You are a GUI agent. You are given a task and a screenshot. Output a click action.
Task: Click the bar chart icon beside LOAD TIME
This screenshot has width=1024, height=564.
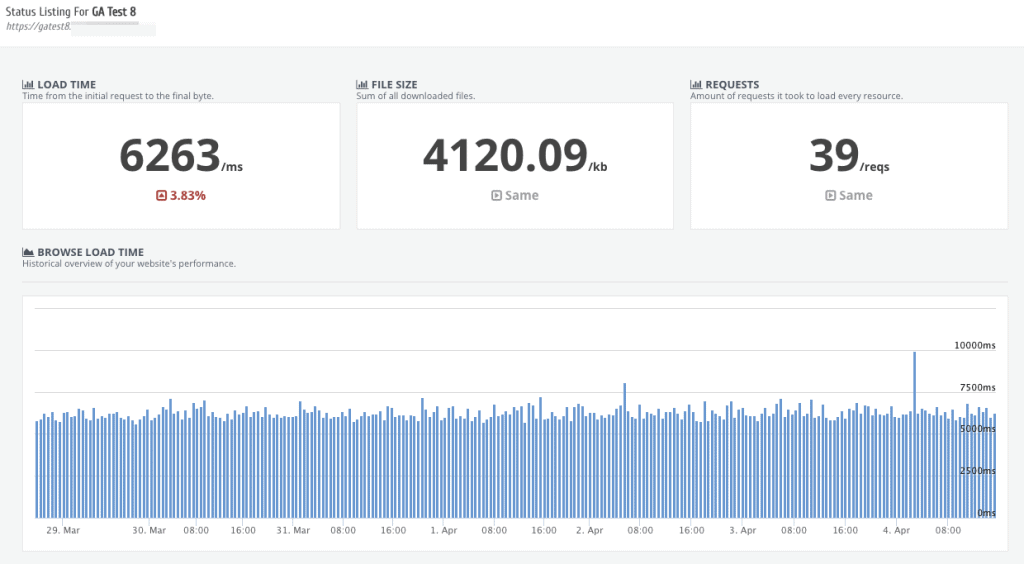tap(27, 84)
